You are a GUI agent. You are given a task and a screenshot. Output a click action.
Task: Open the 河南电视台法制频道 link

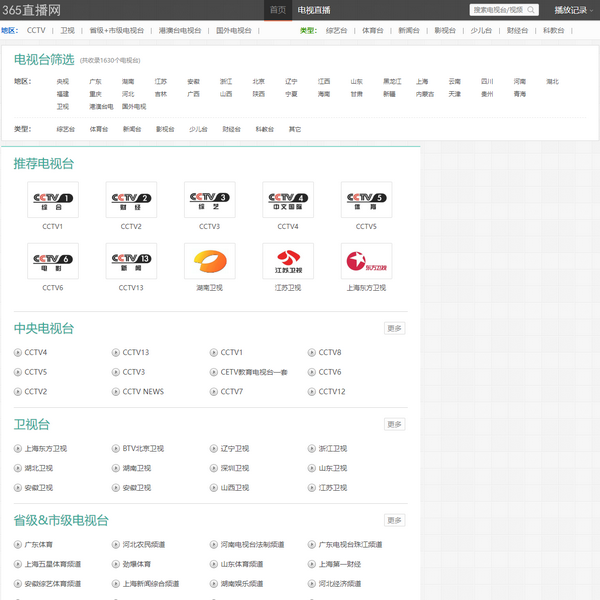252,545
